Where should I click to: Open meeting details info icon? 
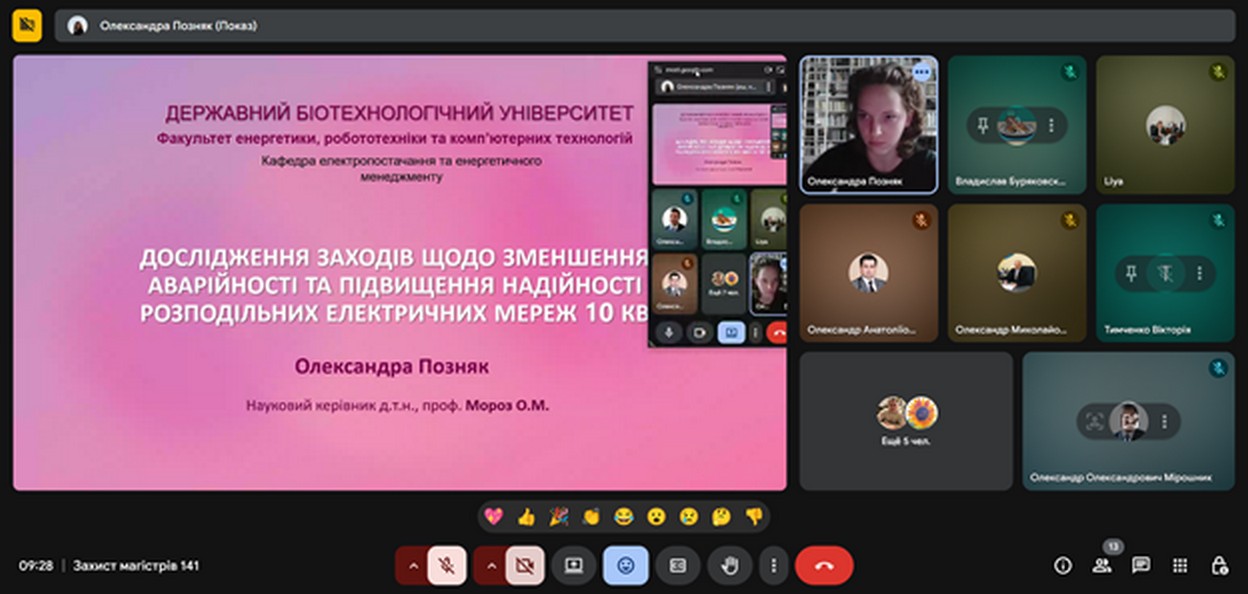[x=1063, y=565]
